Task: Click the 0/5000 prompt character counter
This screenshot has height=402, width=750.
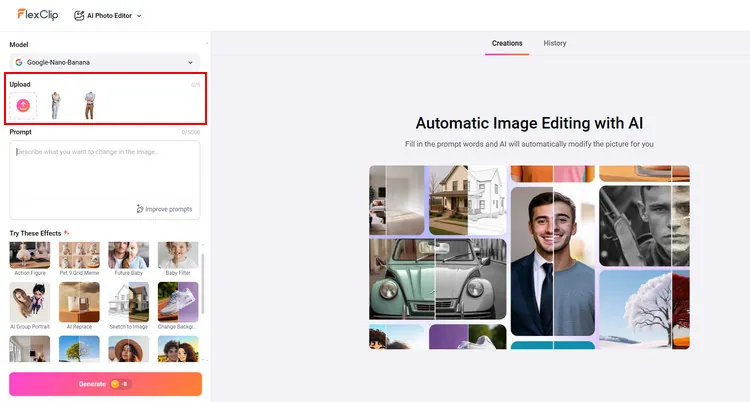Action: 191,133
